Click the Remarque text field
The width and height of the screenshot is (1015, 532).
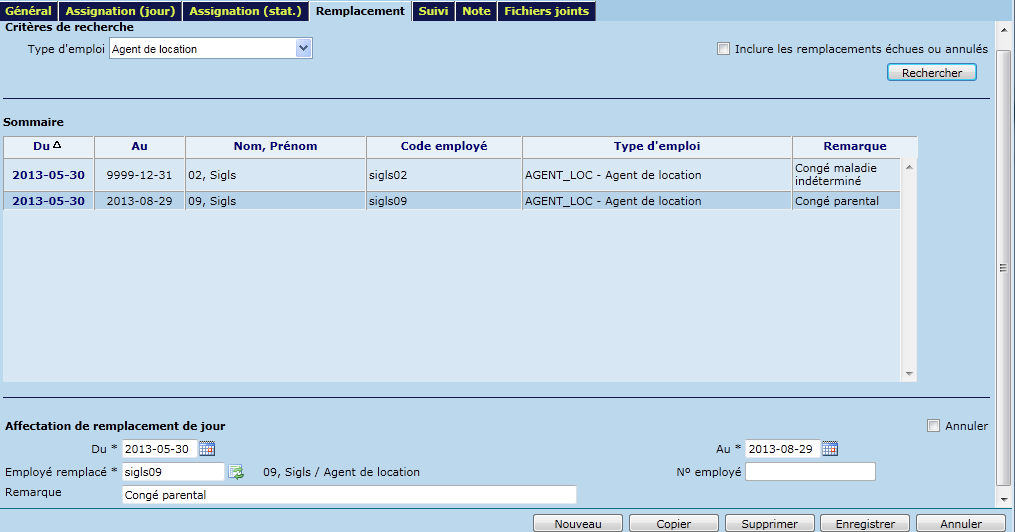click(x=348, y=494)
